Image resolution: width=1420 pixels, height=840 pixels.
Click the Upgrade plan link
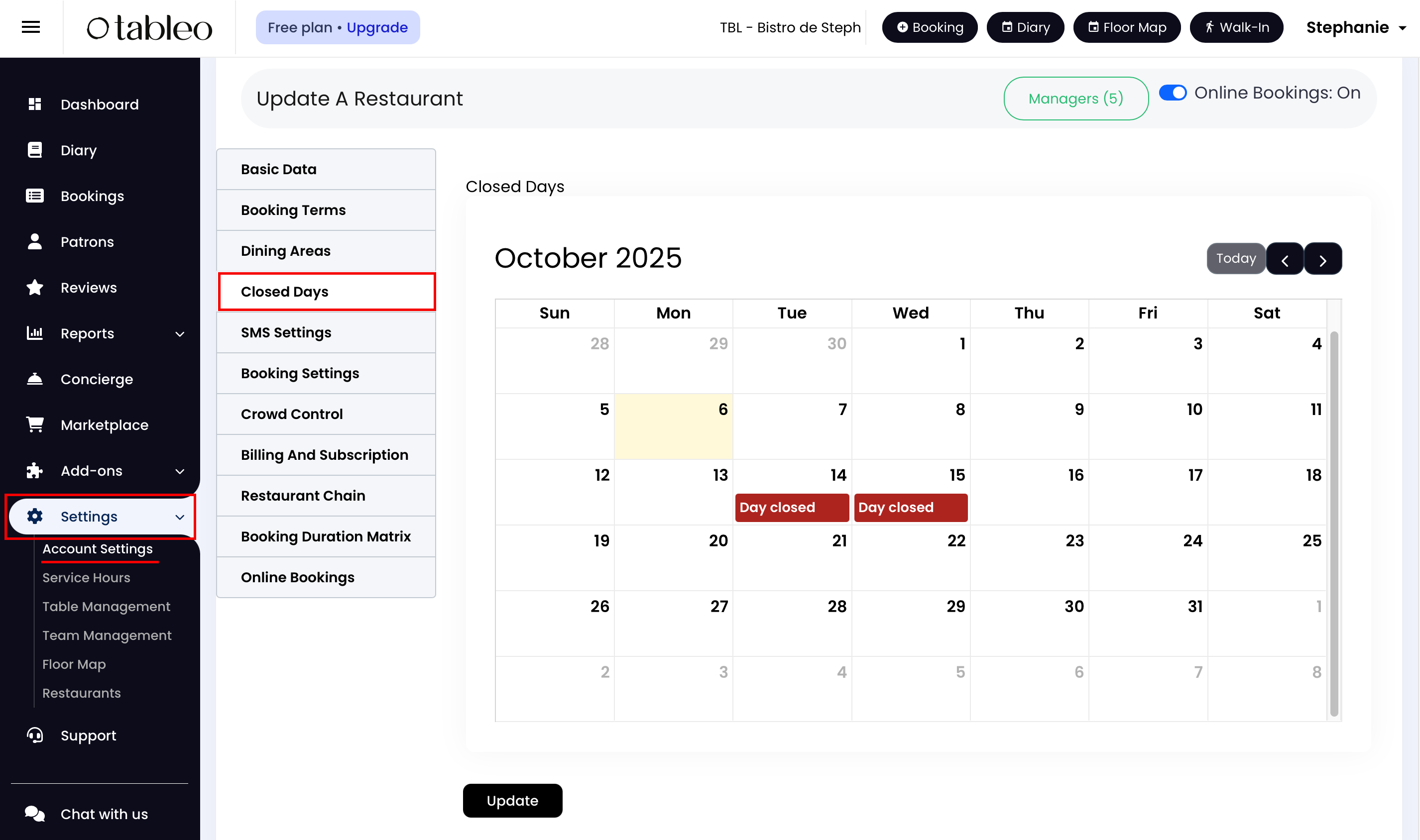(x=376, y=27)
